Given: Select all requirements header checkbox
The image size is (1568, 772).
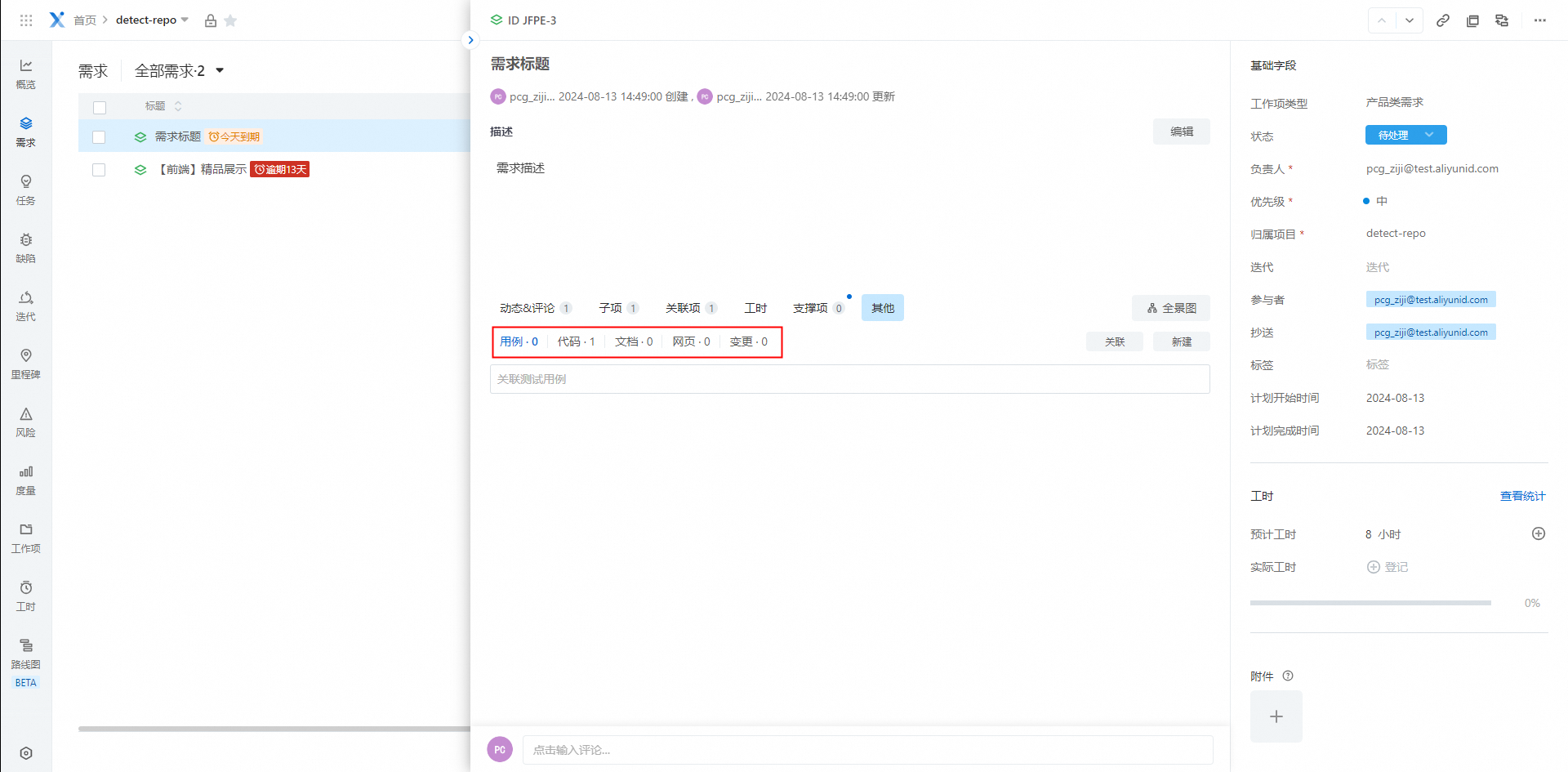Looking at the screenshot, I should (x=100, y=108).
